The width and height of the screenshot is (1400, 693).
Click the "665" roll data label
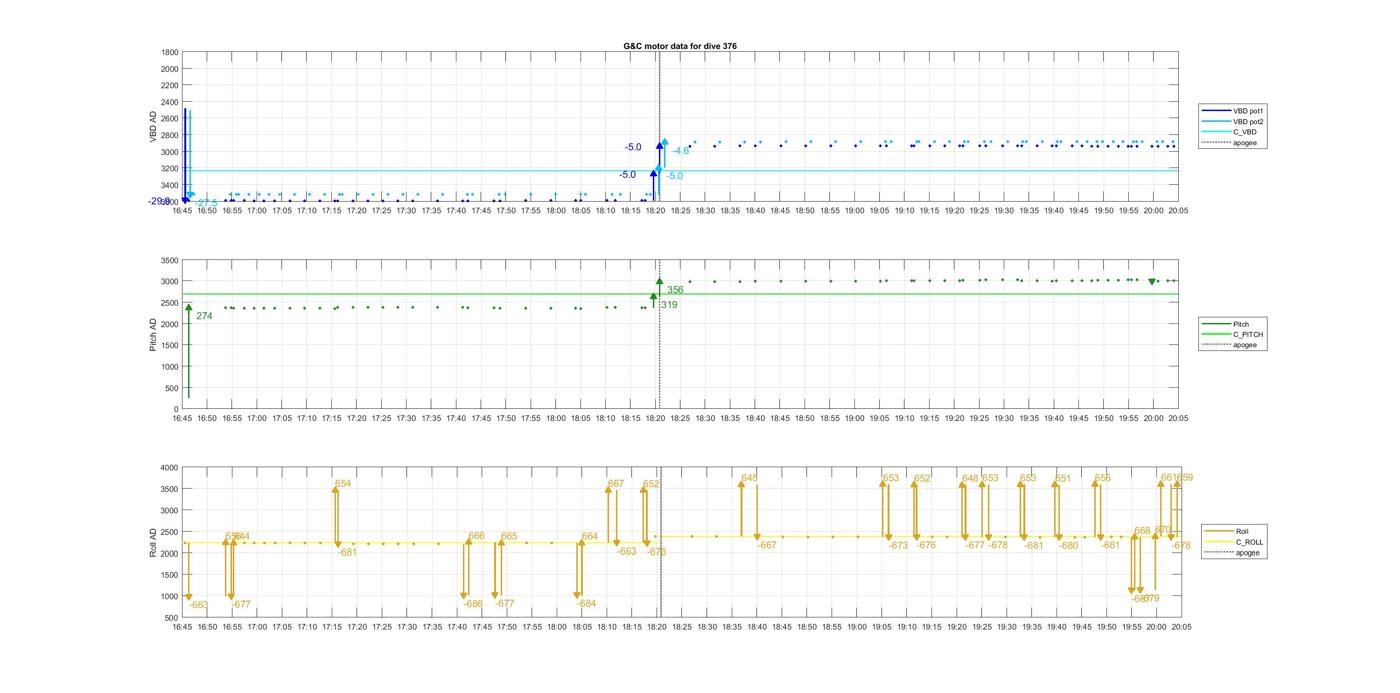tap(509, 537)
